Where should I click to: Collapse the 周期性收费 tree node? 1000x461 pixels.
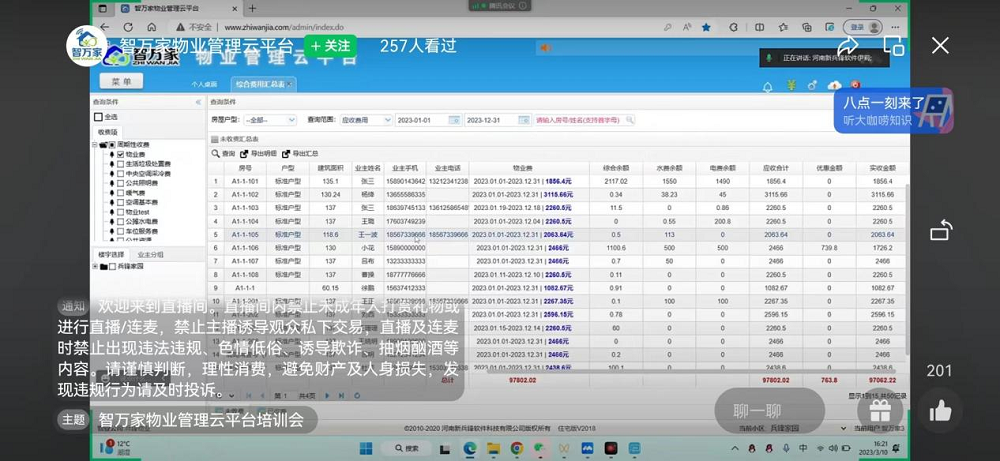click(94, 145)
